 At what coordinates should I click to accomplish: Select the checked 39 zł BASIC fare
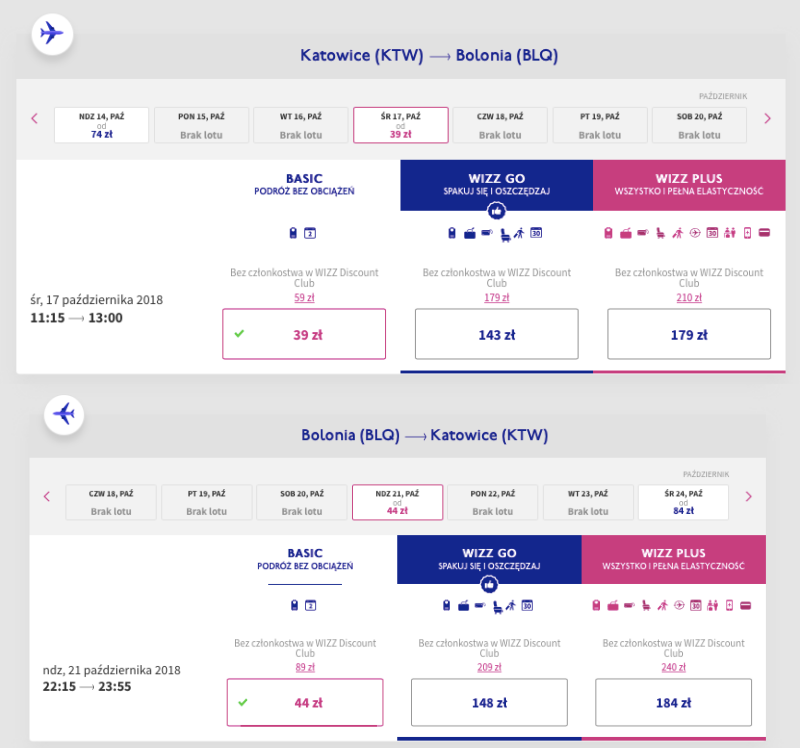tap(304, 334)
